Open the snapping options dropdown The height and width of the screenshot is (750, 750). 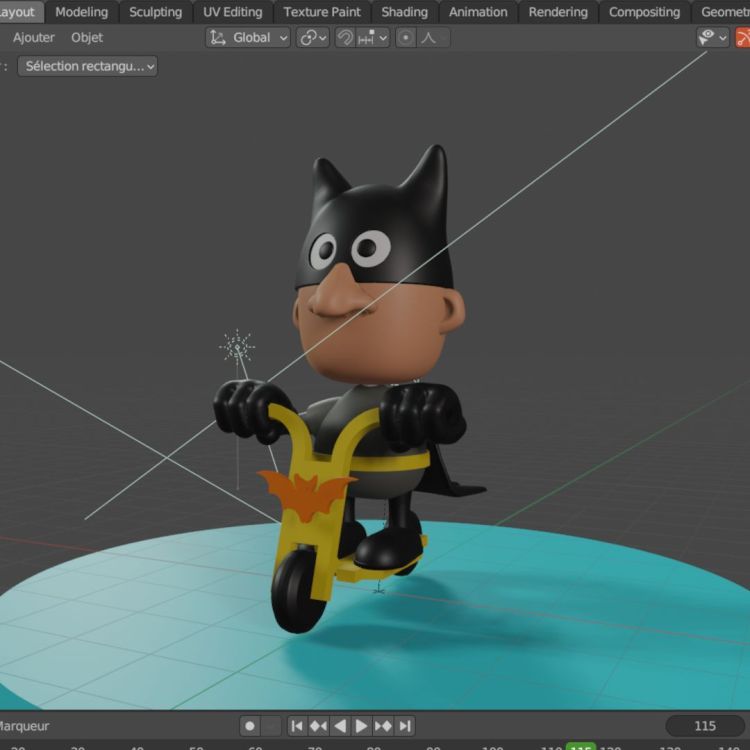pyautogui.click(x=373, y=38)
